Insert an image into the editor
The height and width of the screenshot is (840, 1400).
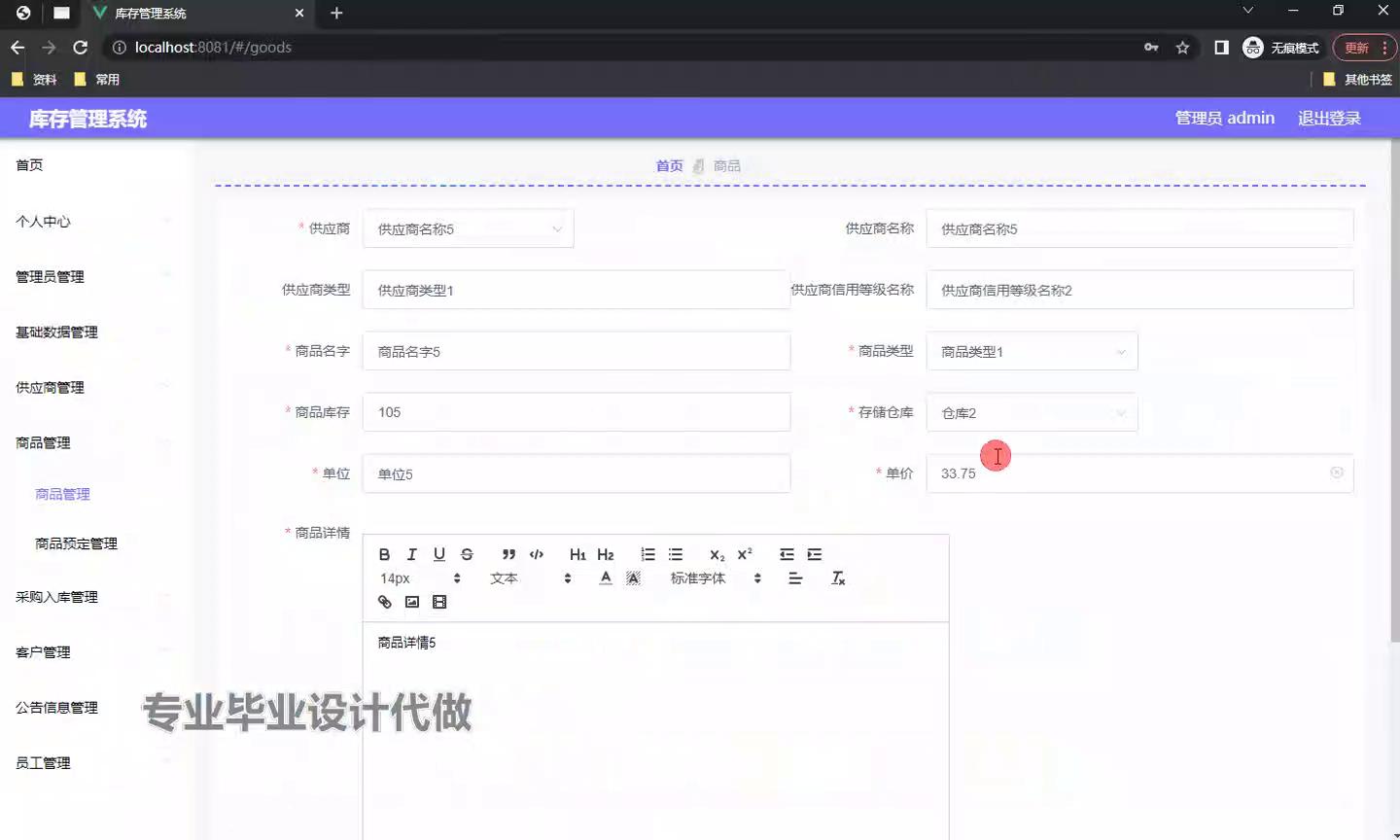412,602
